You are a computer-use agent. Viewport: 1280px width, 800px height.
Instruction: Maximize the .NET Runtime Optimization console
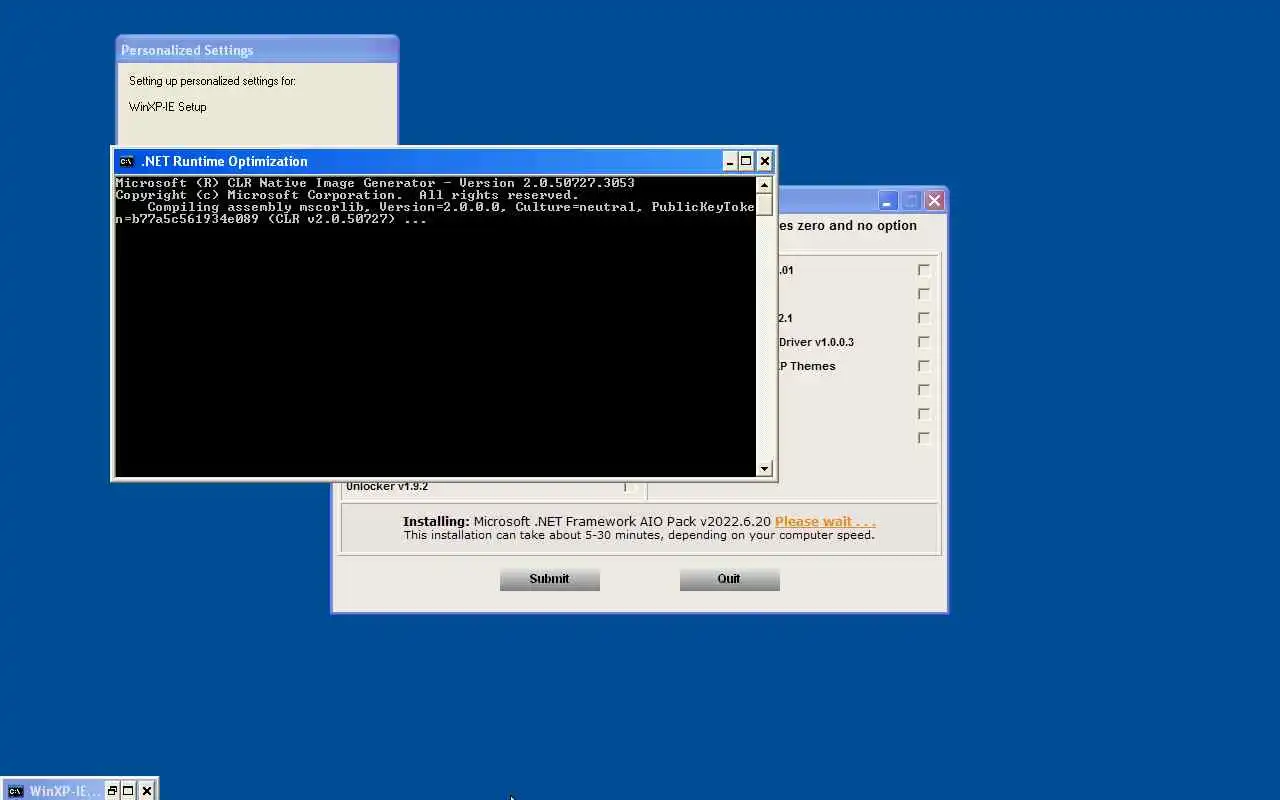tap(746, 161)
